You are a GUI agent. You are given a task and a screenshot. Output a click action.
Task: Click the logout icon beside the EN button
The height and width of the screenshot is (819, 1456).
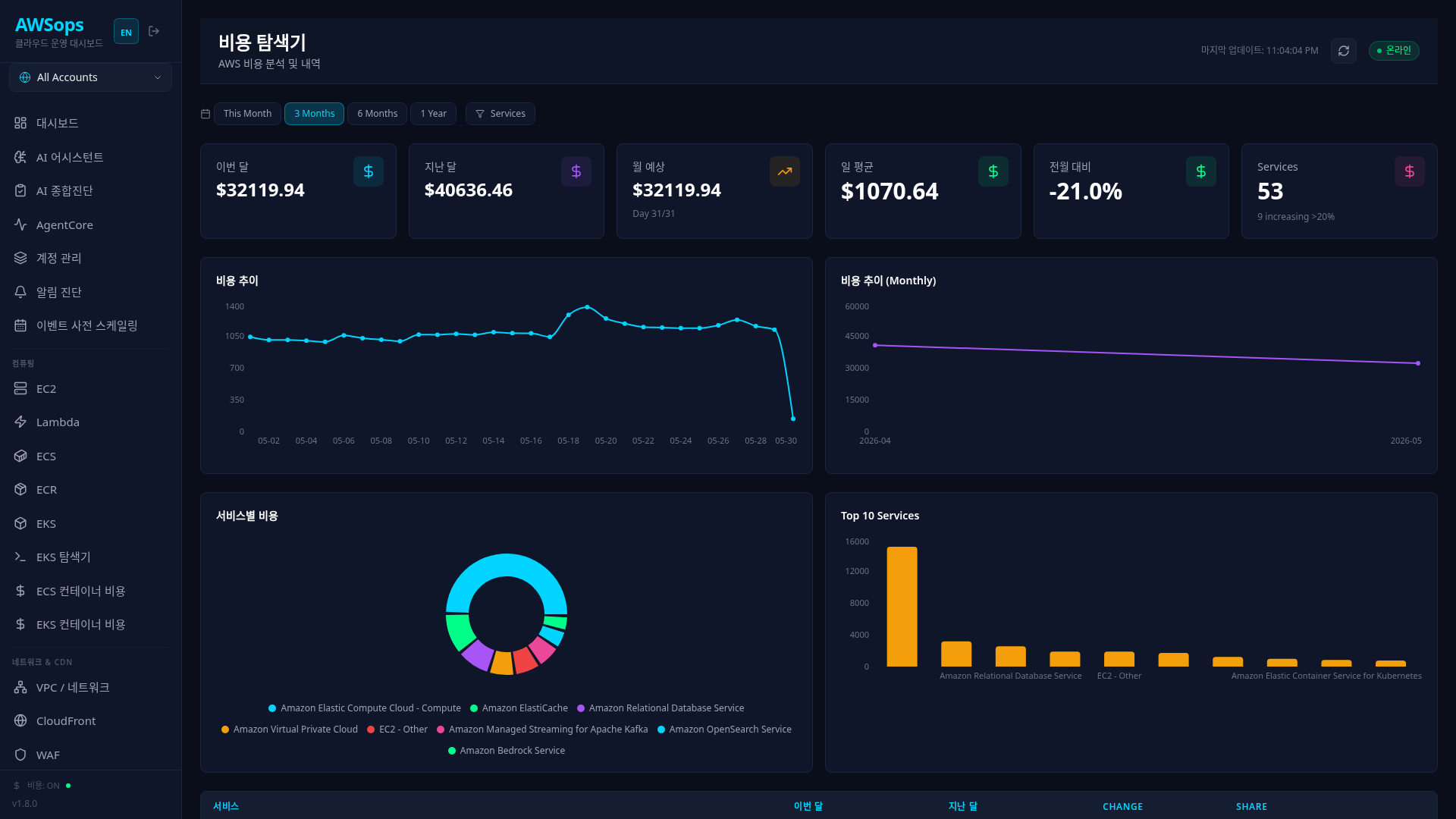154,31
